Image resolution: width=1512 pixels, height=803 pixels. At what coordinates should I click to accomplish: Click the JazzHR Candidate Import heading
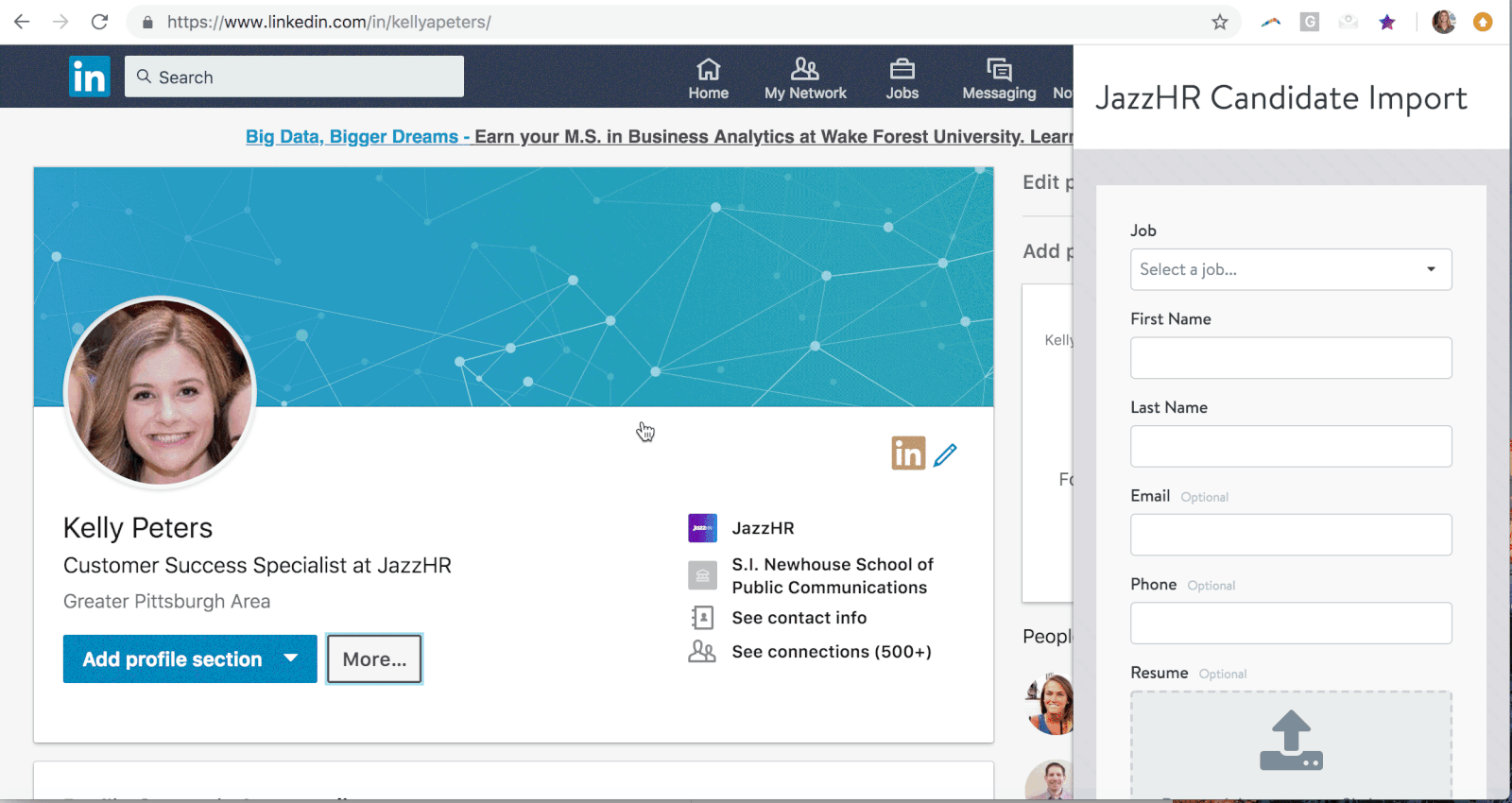coord(1280,98)
